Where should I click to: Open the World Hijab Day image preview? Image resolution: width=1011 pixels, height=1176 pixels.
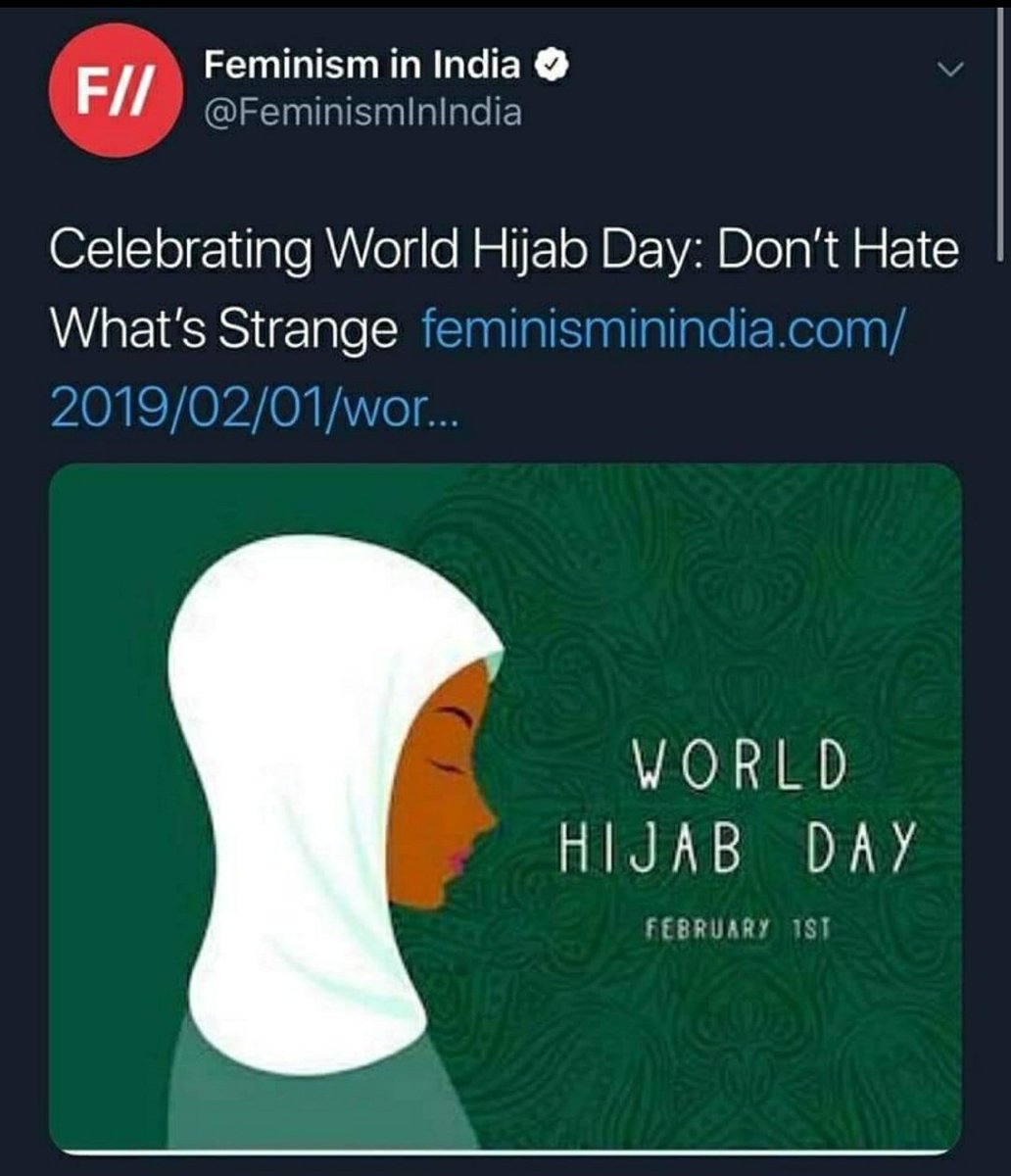505,808
